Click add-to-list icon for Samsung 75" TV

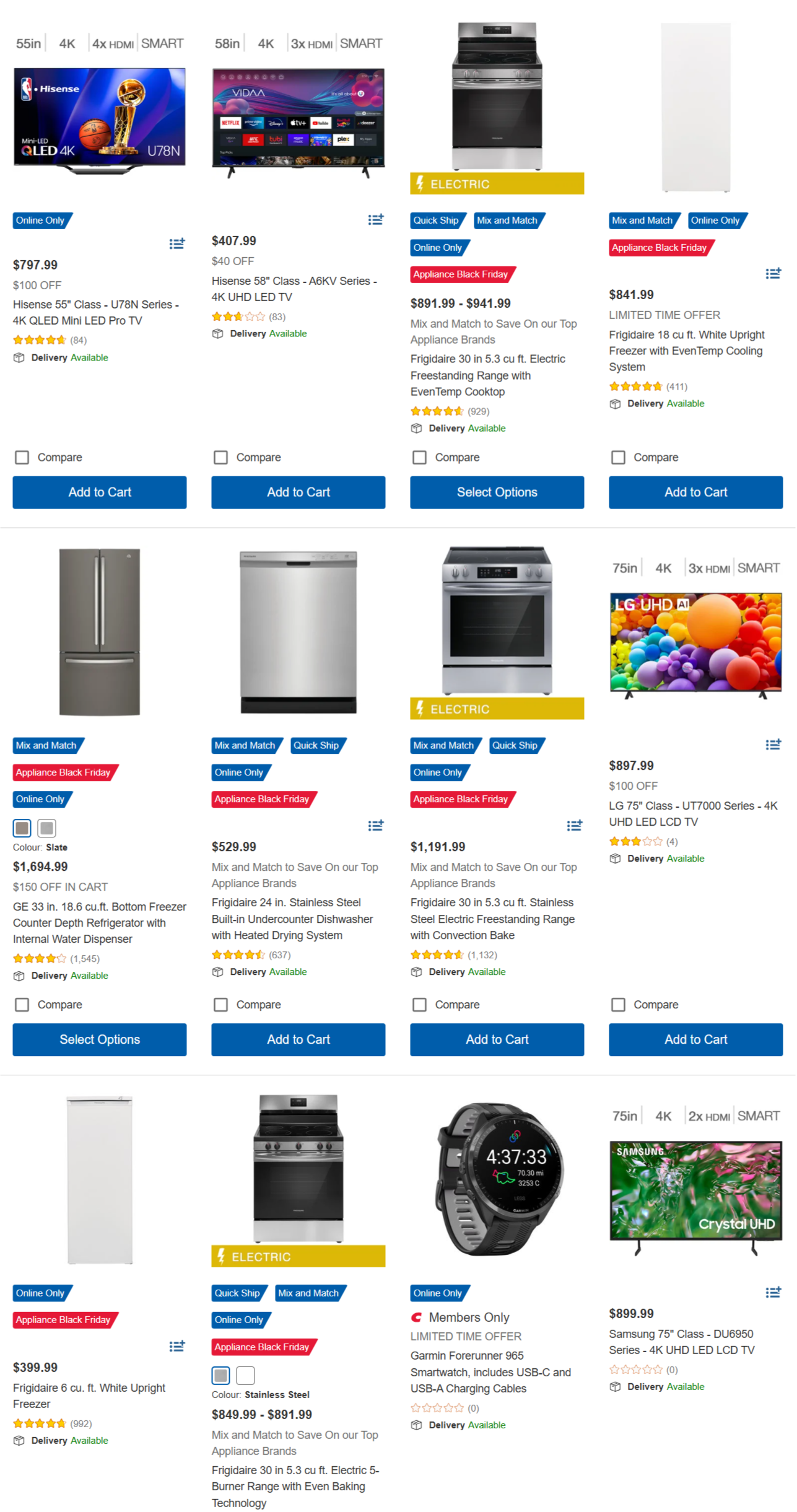773,1292
